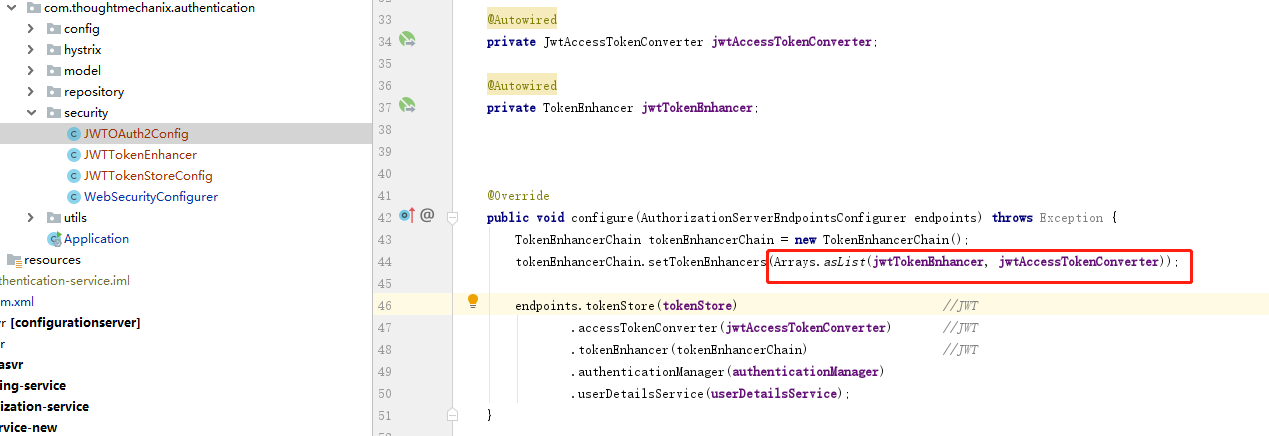Screen dimensions: 1269x436
Task: Click the fold end marker on line 51
Action: (x=452, y=413)
